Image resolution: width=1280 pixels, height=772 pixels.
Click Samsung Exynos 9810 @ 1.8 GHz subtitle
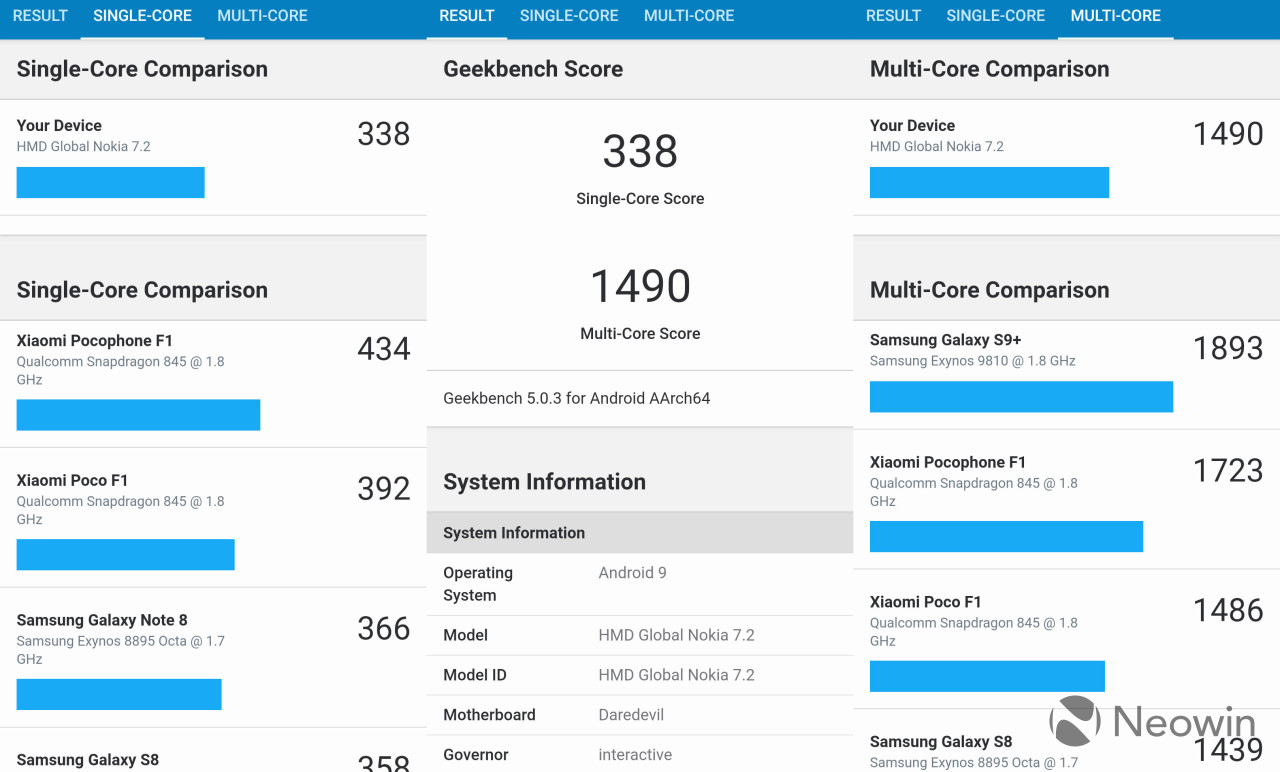point(972,361)
